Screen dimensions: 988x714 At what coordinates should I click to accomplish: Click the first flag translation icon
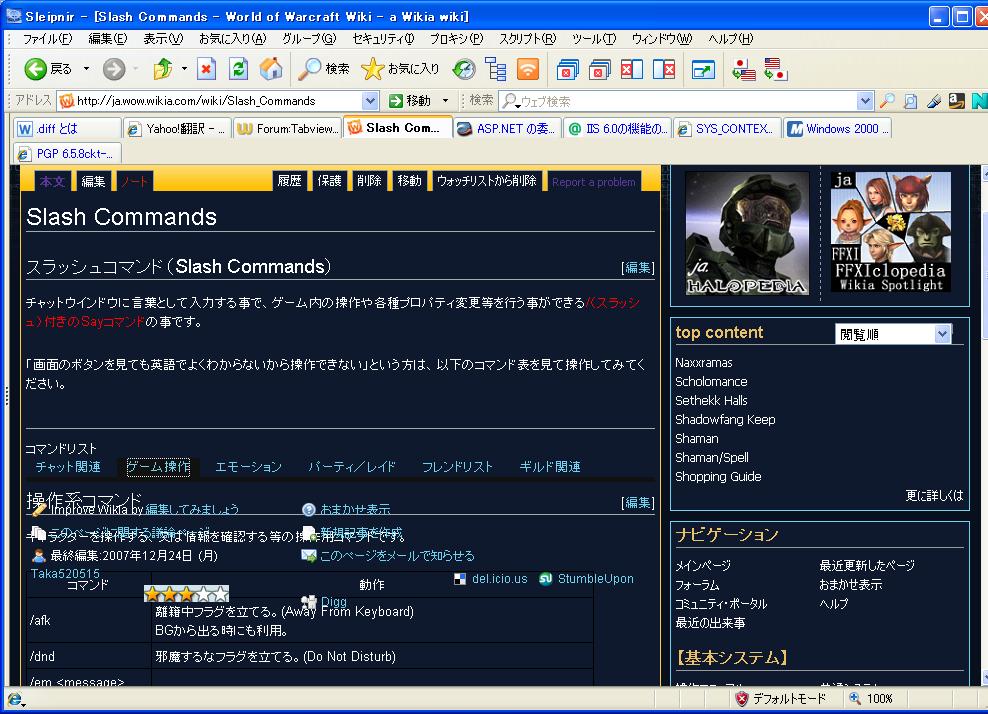tap(744, 69)
